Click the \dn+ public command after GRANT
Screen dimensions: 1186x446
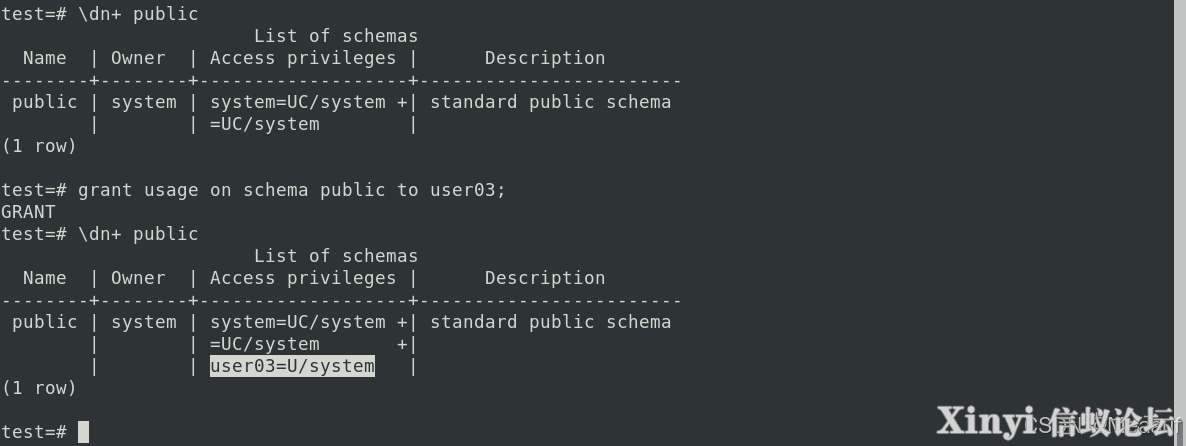click(x=138, y=234)
